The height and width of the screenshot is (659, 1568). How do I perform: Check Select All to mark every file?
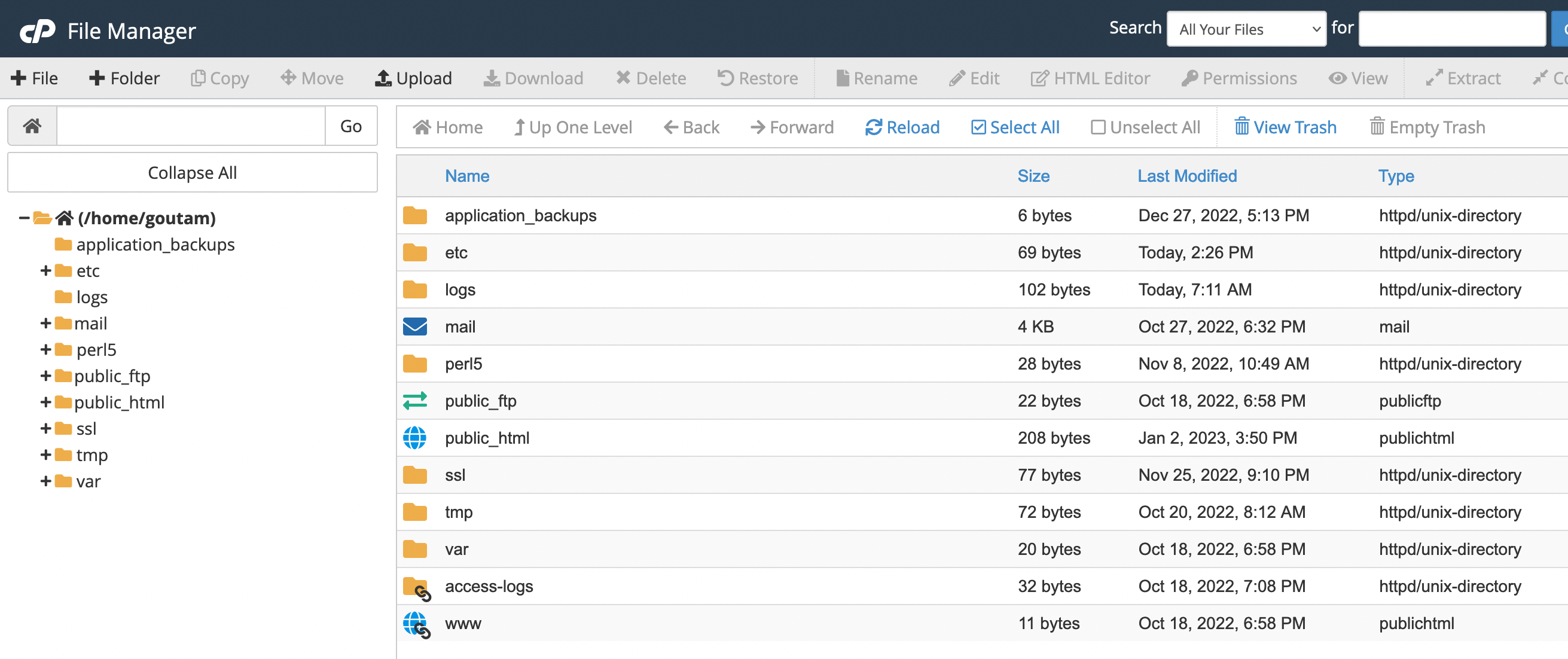point(1014,127)
